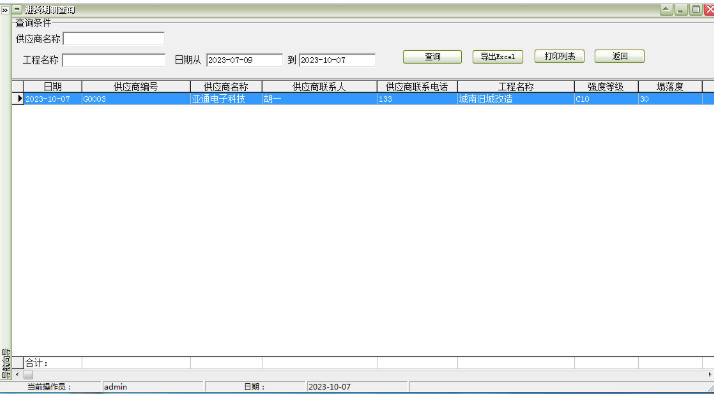
Task: Sort by the 工程名称 column header
Action: point(516,86)
